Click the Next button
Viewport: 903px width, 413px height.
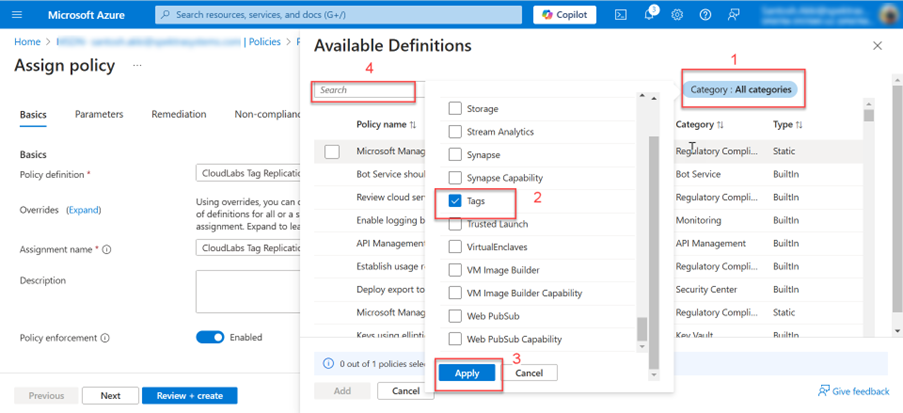(x=110, y=396)
